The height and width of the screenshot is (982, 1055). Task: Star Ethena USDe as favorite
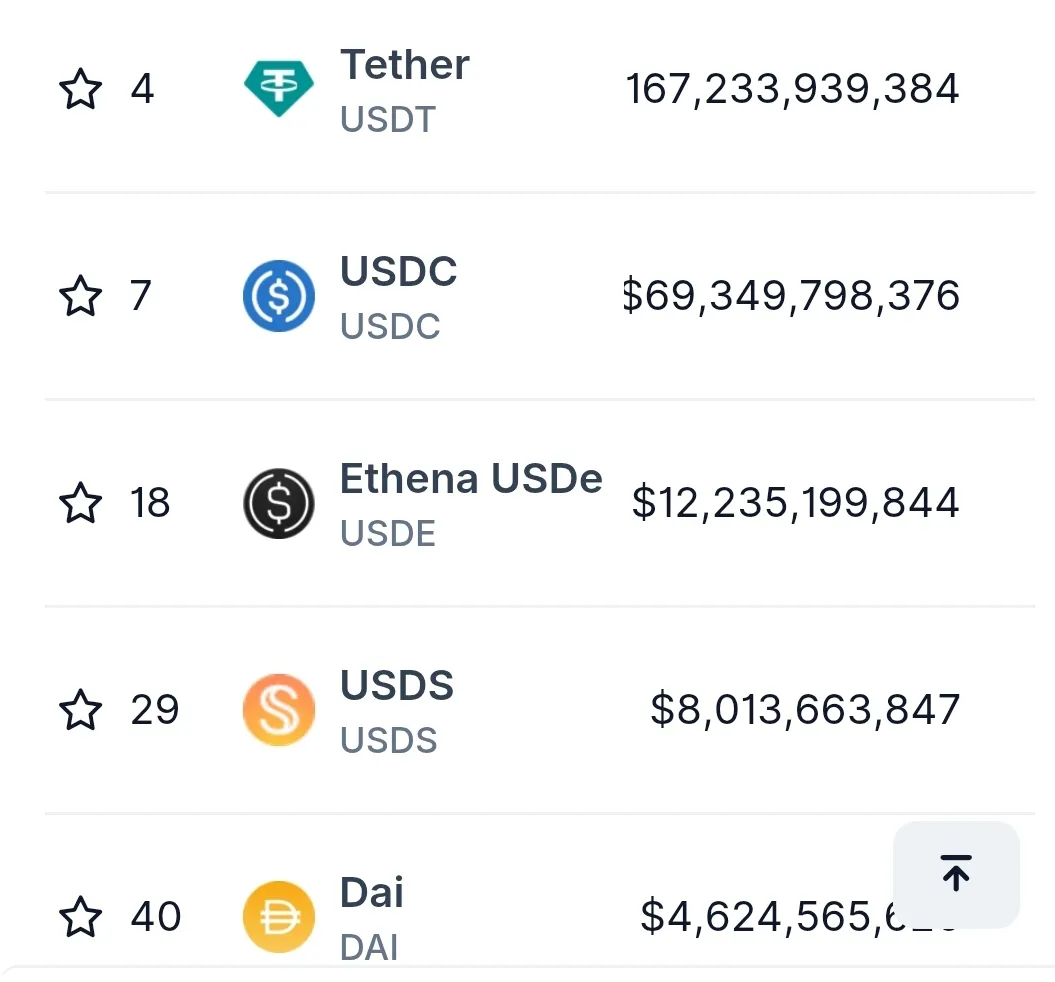click(81, 503)
